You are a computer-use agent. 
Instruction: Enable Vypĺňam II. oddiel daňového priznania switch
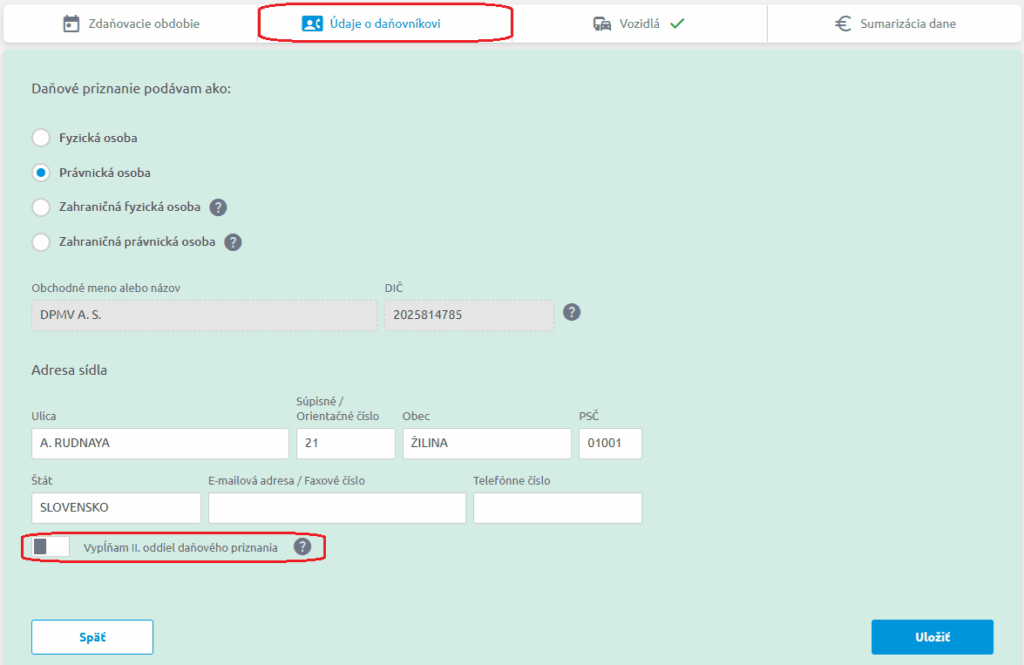pyautogui.click(x=50, y=547)
